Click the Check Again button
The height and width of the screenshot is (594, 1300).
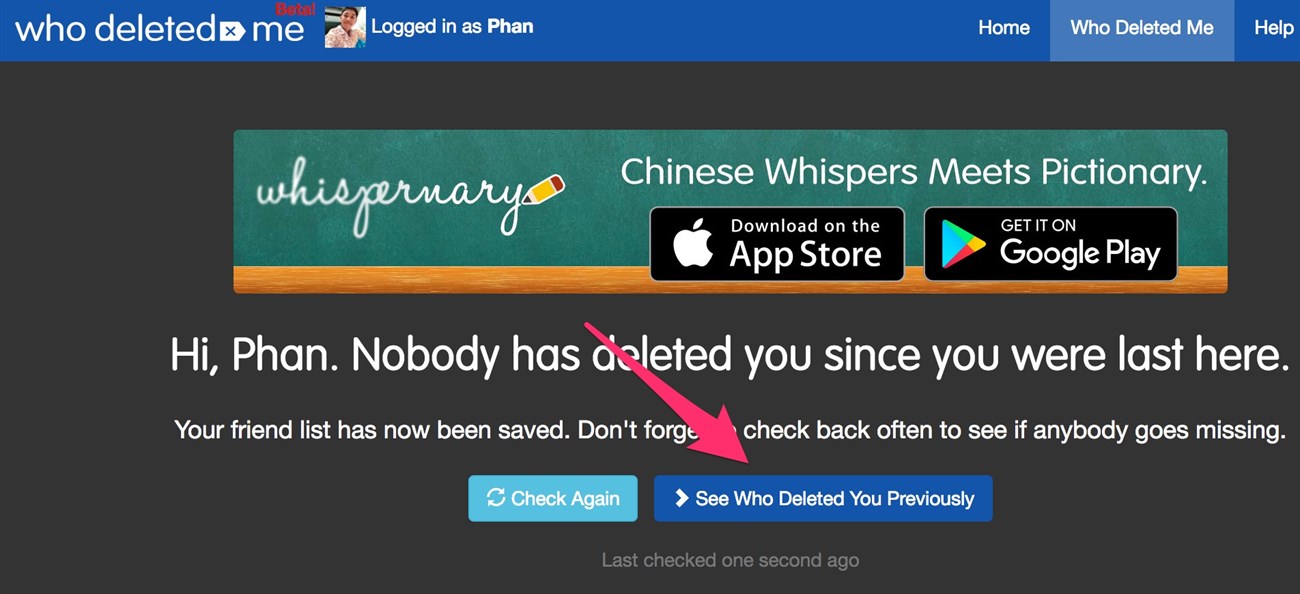pyautogui.click(x=553, y=498)
